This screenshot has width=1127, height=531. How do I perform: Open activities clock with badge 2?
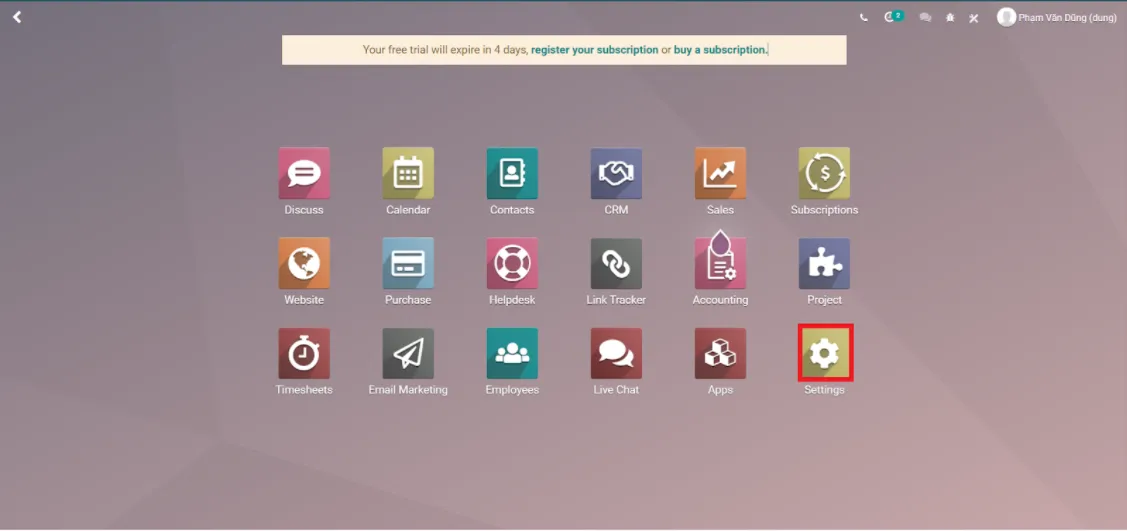(893, 17)
